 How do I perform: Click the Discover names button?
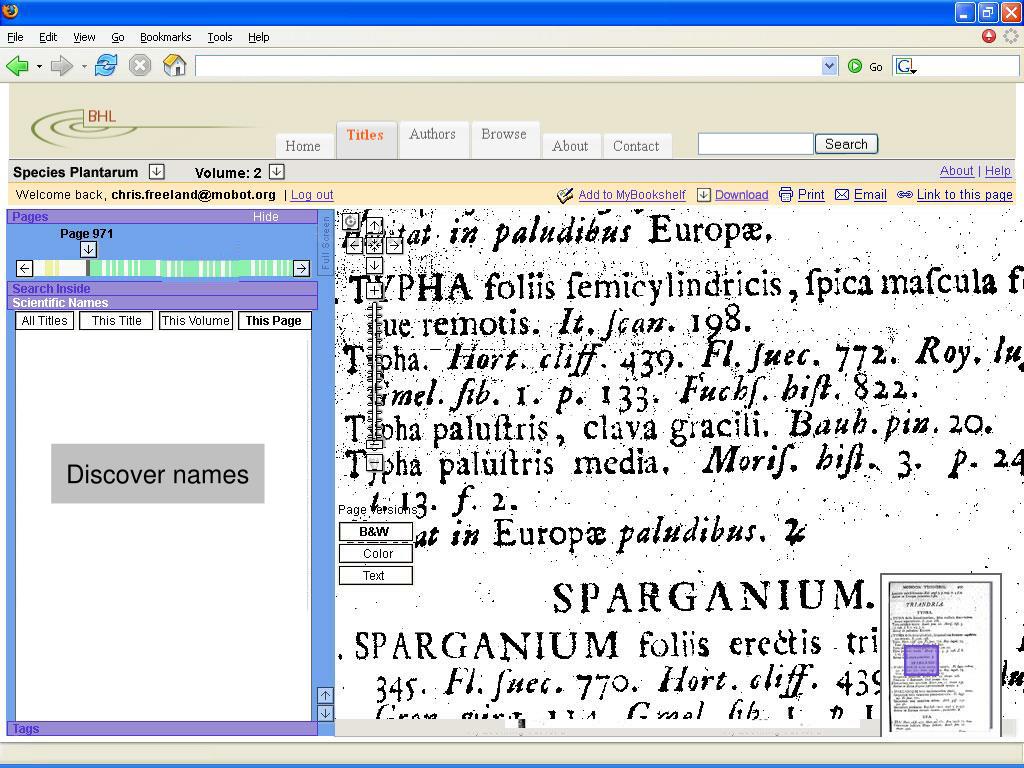(158, 474)
